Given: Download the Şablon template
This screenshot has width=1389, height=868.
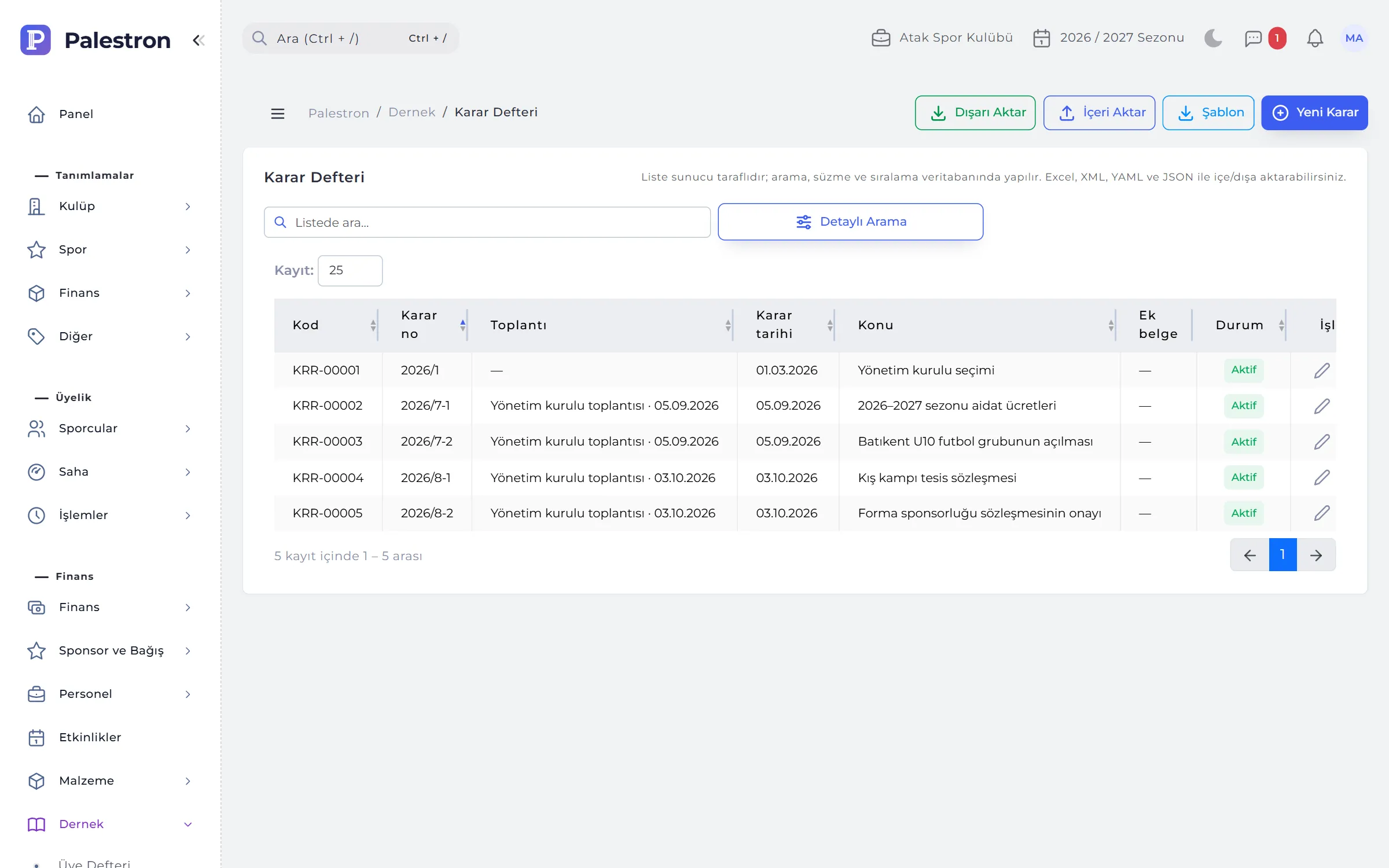Looking at the screenshot, I should [1208, 113].
